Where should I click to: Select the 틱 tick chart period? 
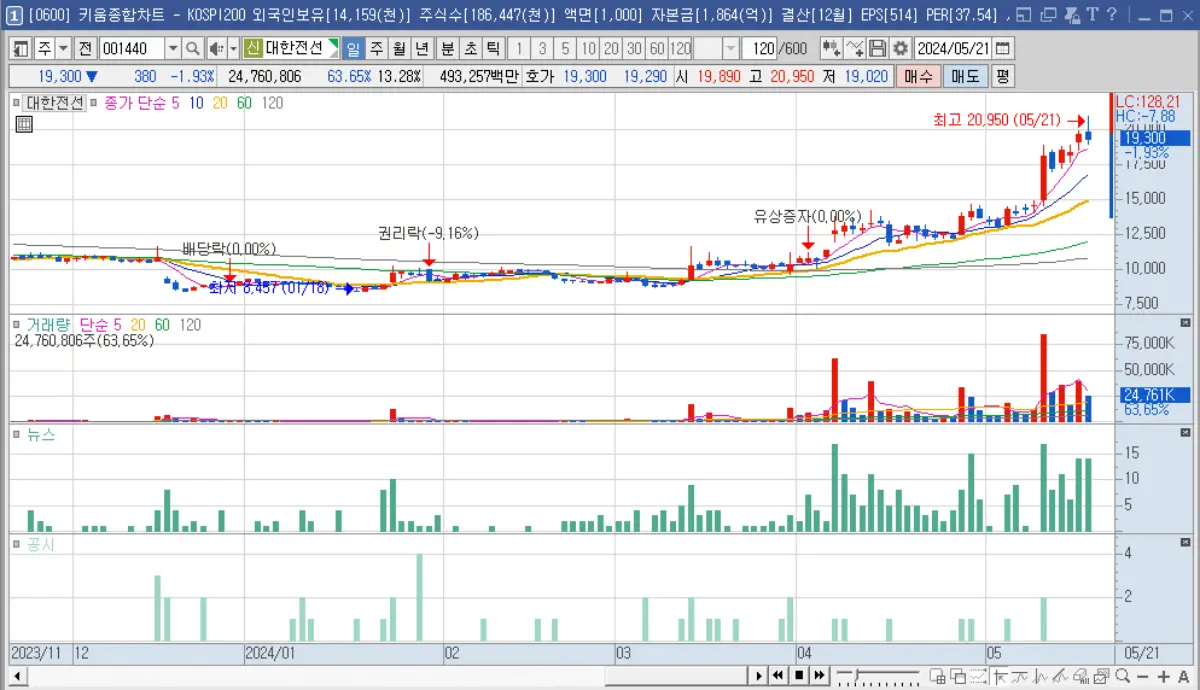(x=493, y=49)
